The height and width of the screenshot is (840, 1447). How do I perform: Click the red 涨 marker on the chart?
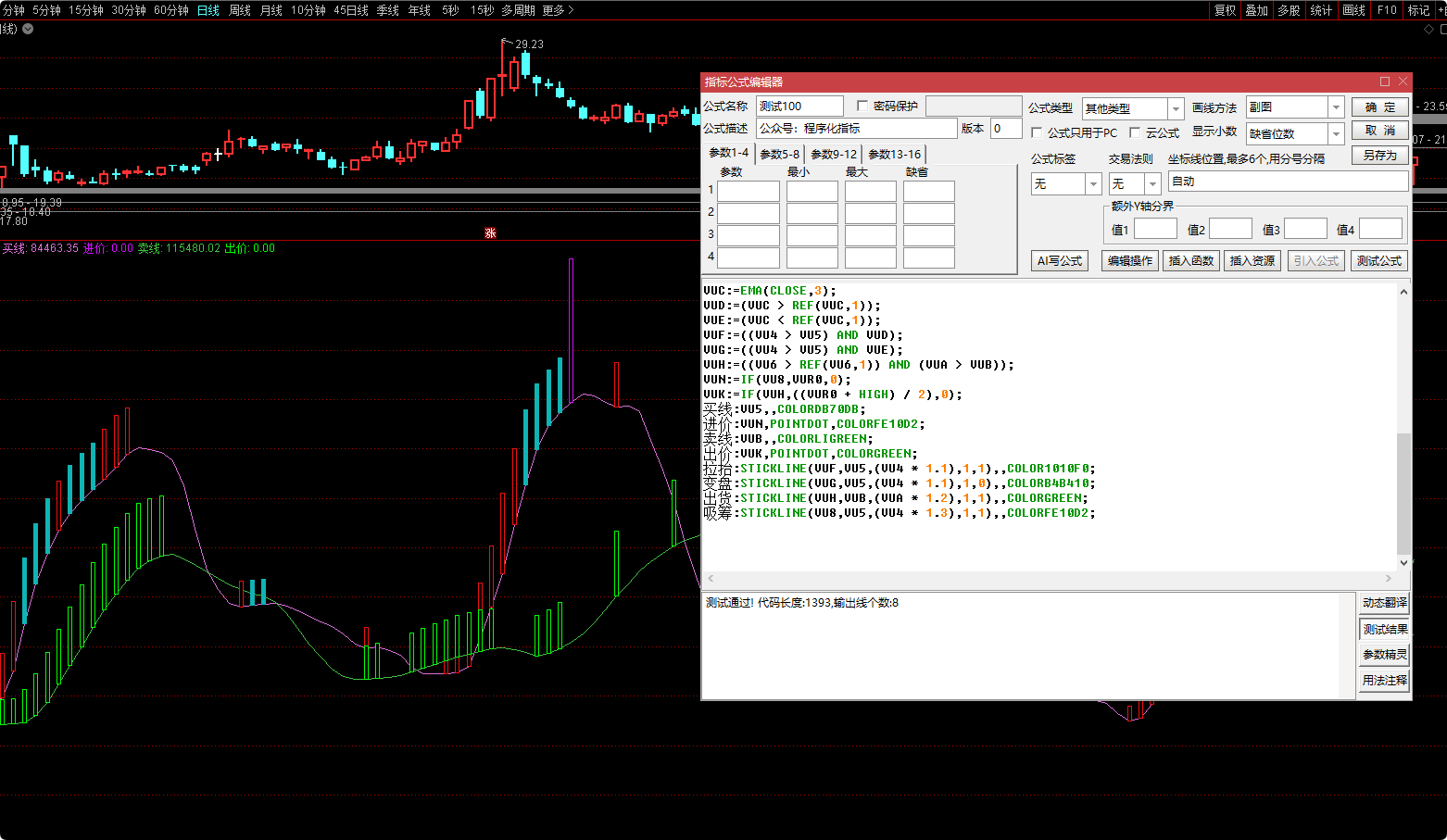coord(490,233)
